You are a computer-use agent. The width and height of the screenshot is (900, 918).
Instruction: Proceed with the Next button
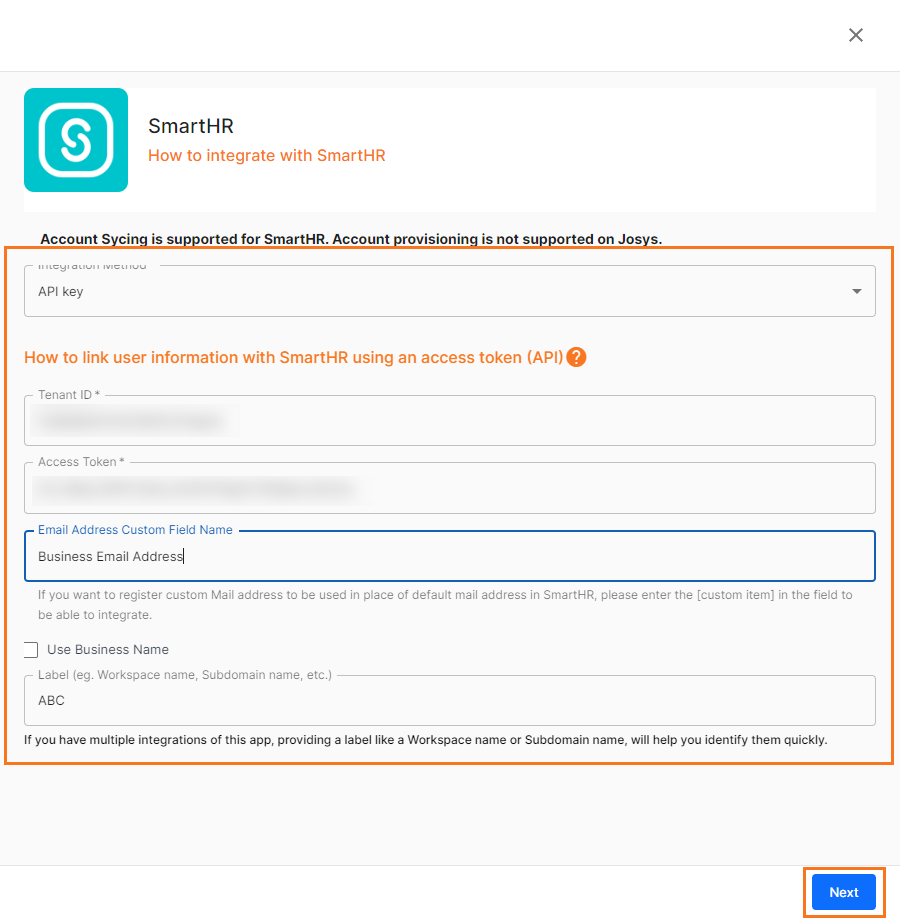click(843, 892)
